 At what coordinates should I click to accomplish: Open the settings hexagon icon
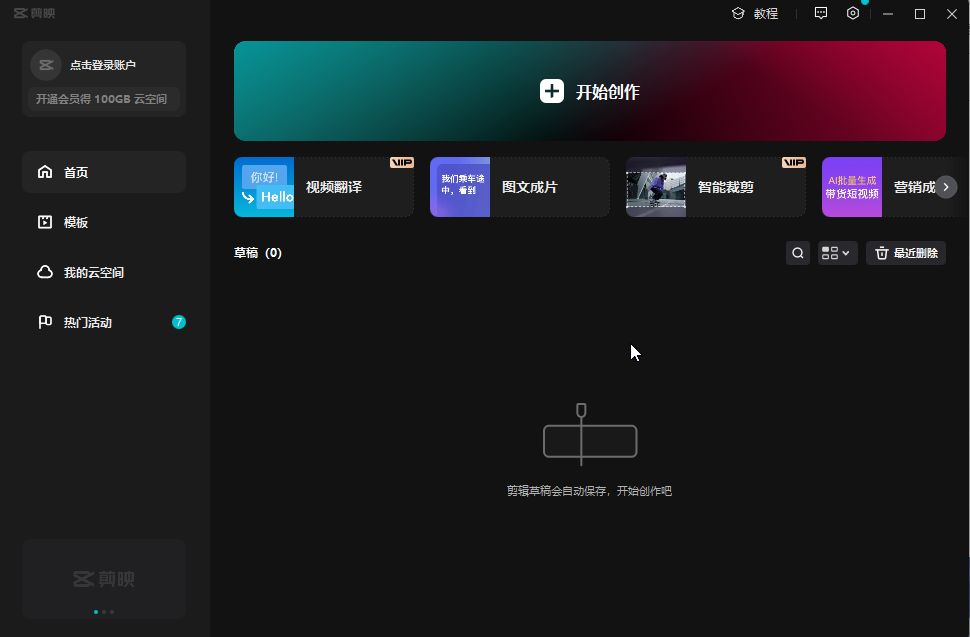853,14
